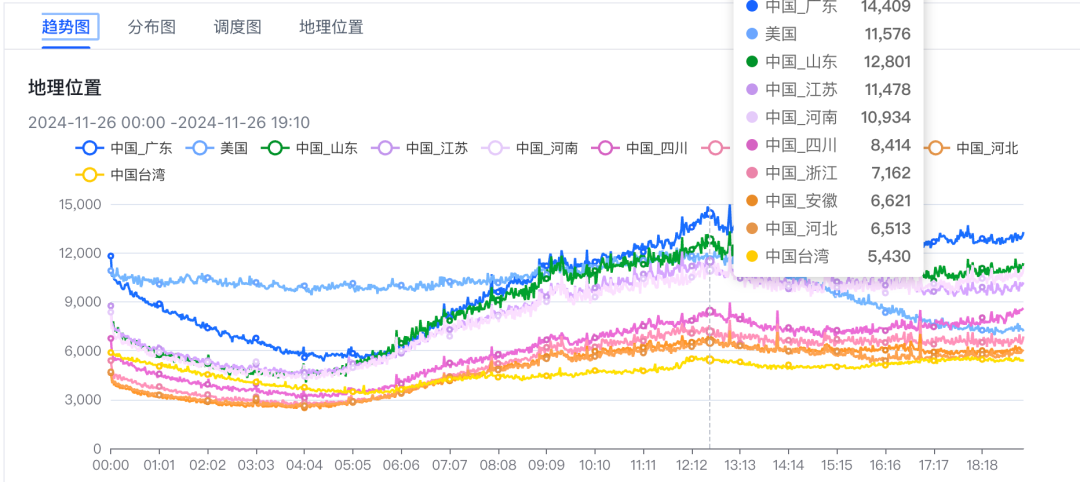Toggle the 中国_河北 legend series
Viewport: 1080px width, 482px height.
[970, 147]
